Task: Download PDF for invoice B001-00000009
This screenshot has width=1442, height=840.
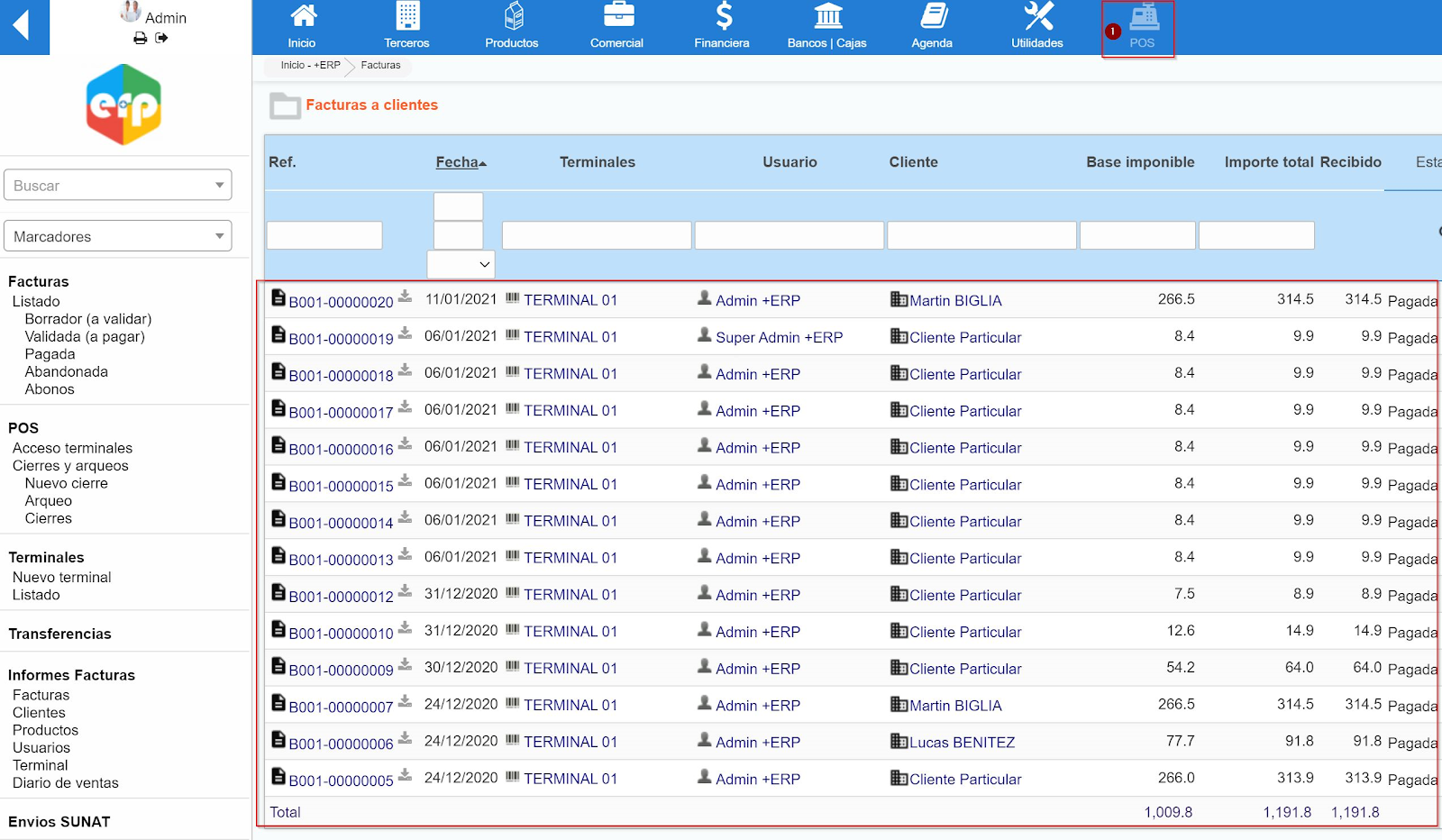Action: pos(406,664)
